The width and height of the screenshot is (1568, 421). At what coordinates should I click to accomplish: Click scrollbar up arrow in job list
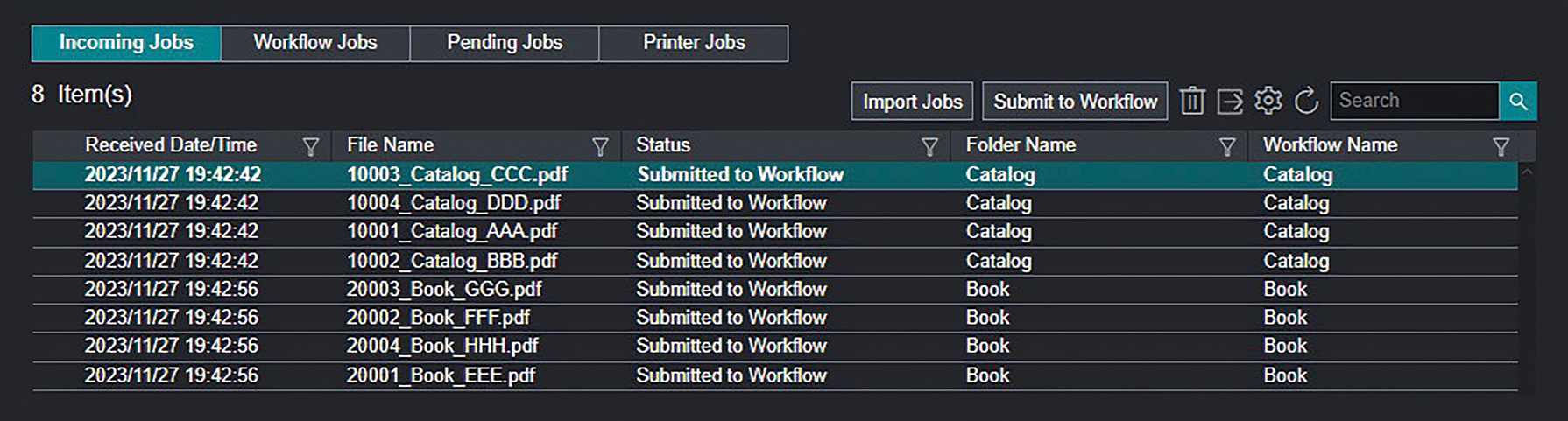pos(1527,172)
